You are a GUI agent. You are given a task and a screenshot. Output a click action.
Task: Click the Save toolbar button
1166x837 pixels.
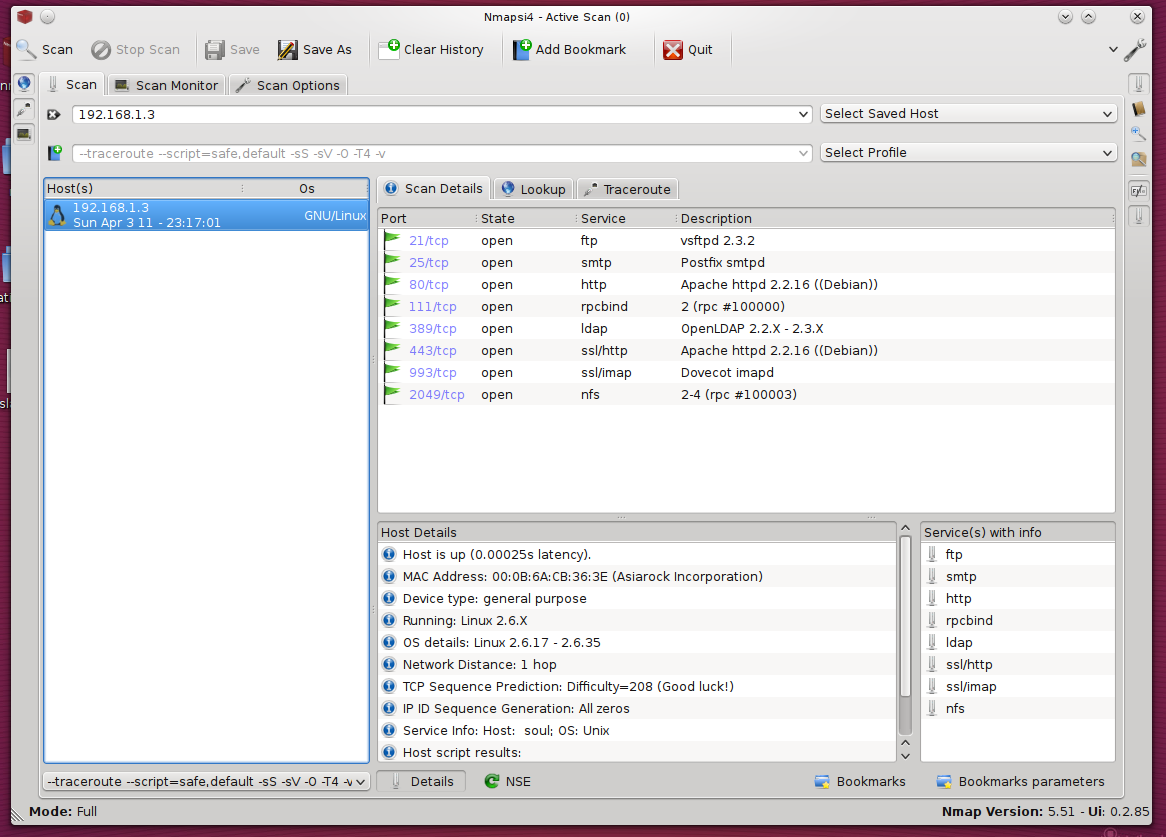[232, 50]
